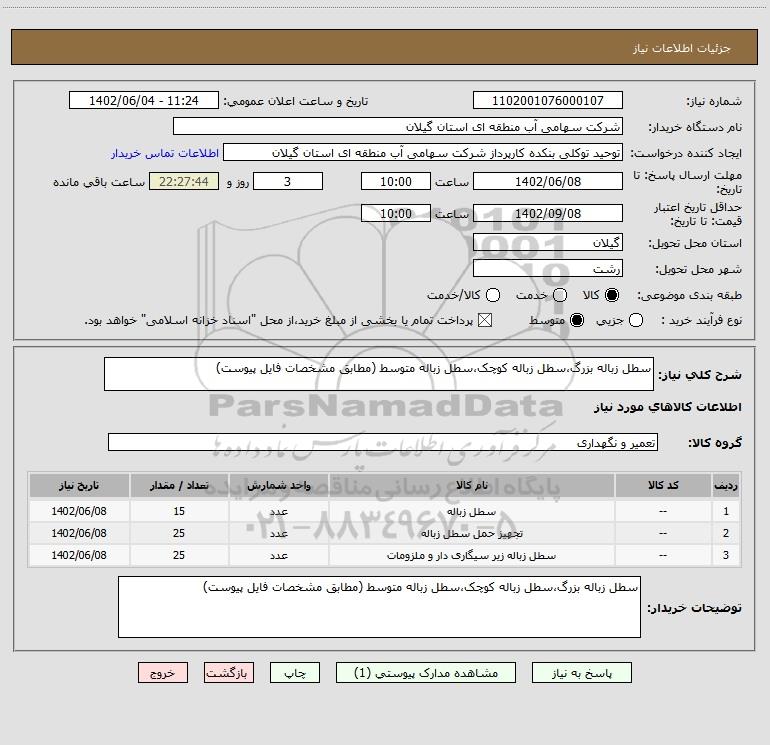The width and height of the screenshot is (770, 745).
Task: Click the پاسخ به نیاز button
Action: click(x=582, y=673)
